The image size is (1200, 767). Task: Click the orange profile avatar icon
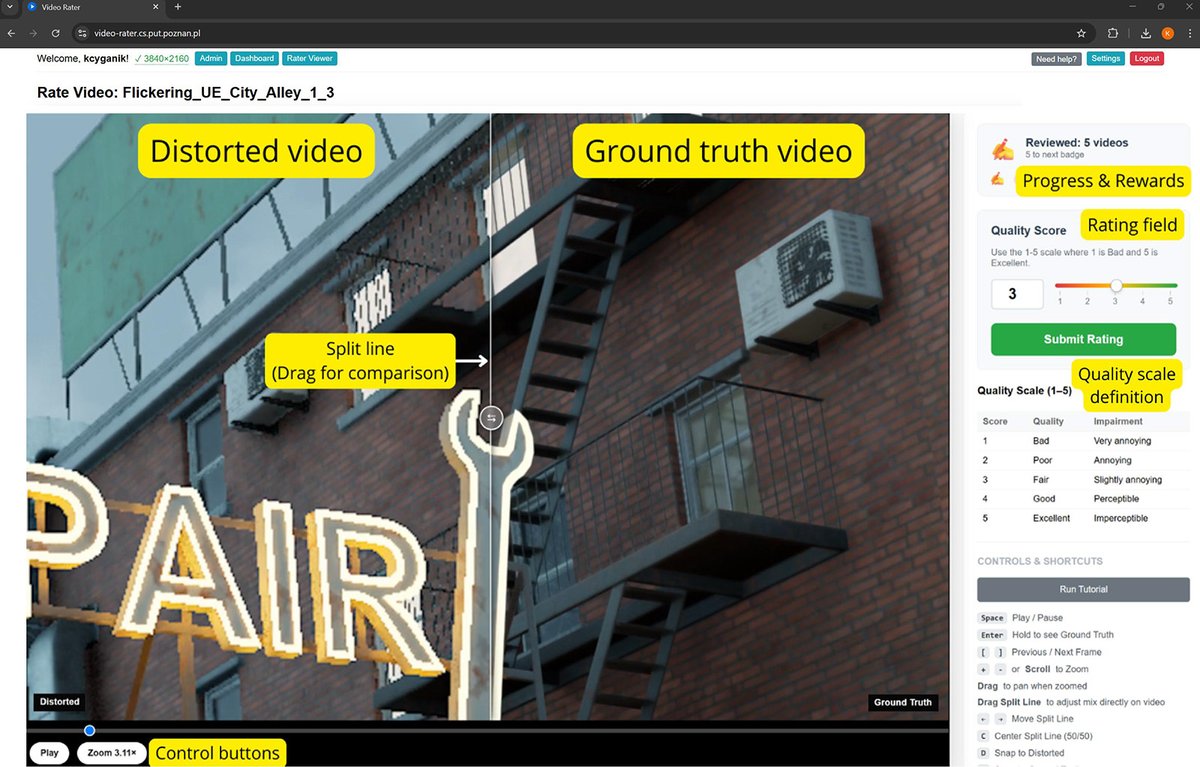[1167, 33]
